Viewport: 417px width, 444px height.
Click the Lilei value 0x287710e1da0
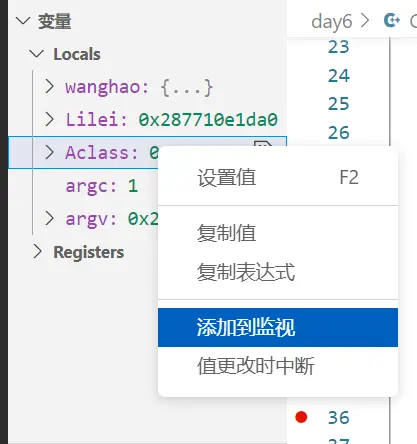tap(208, 119)
